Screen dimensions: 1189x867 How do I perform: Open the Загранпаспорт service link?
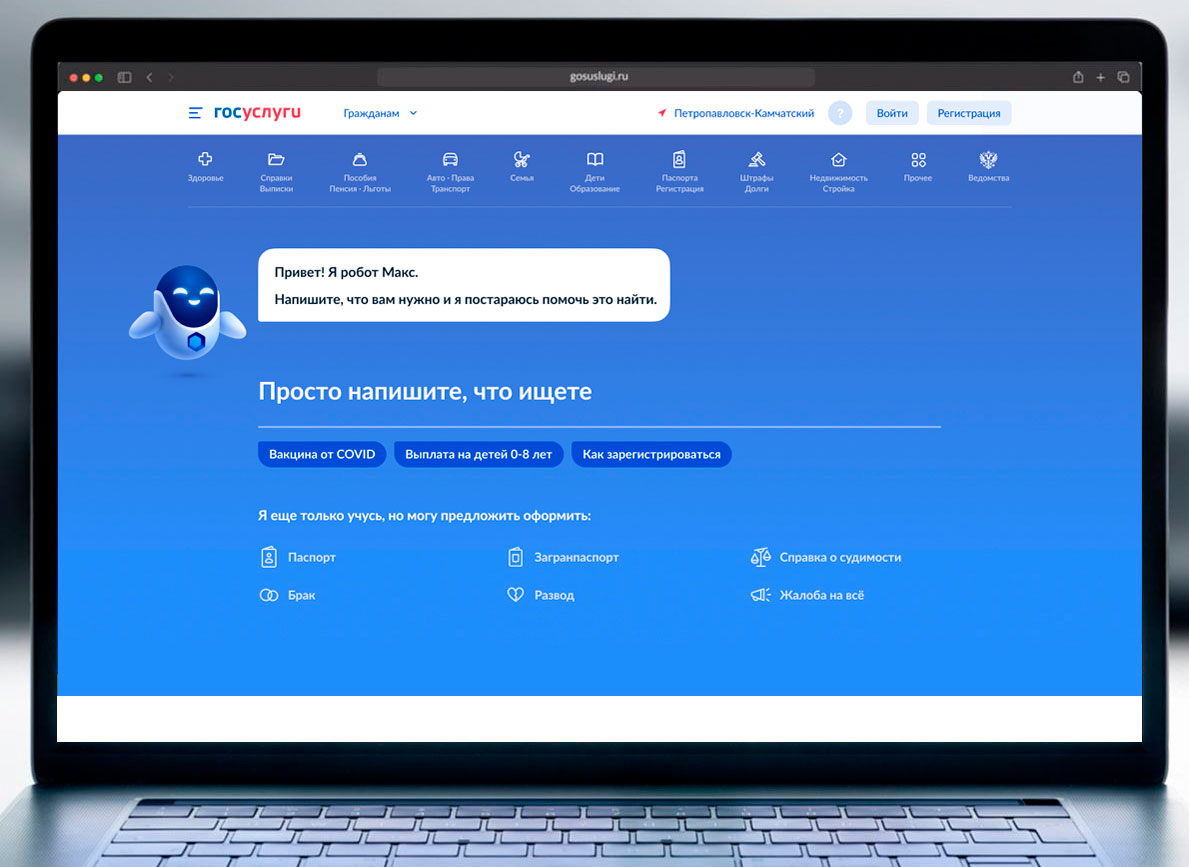(576, 557)
